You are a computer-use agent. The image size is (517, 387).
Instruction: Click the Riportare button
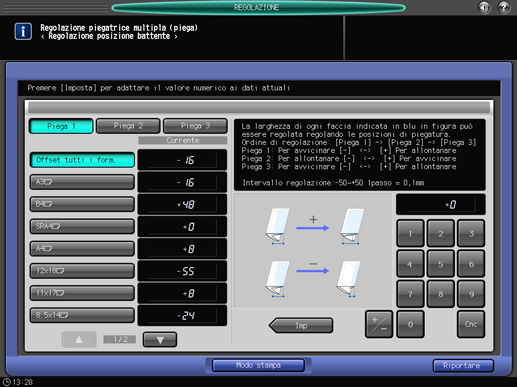pos(463,366)
